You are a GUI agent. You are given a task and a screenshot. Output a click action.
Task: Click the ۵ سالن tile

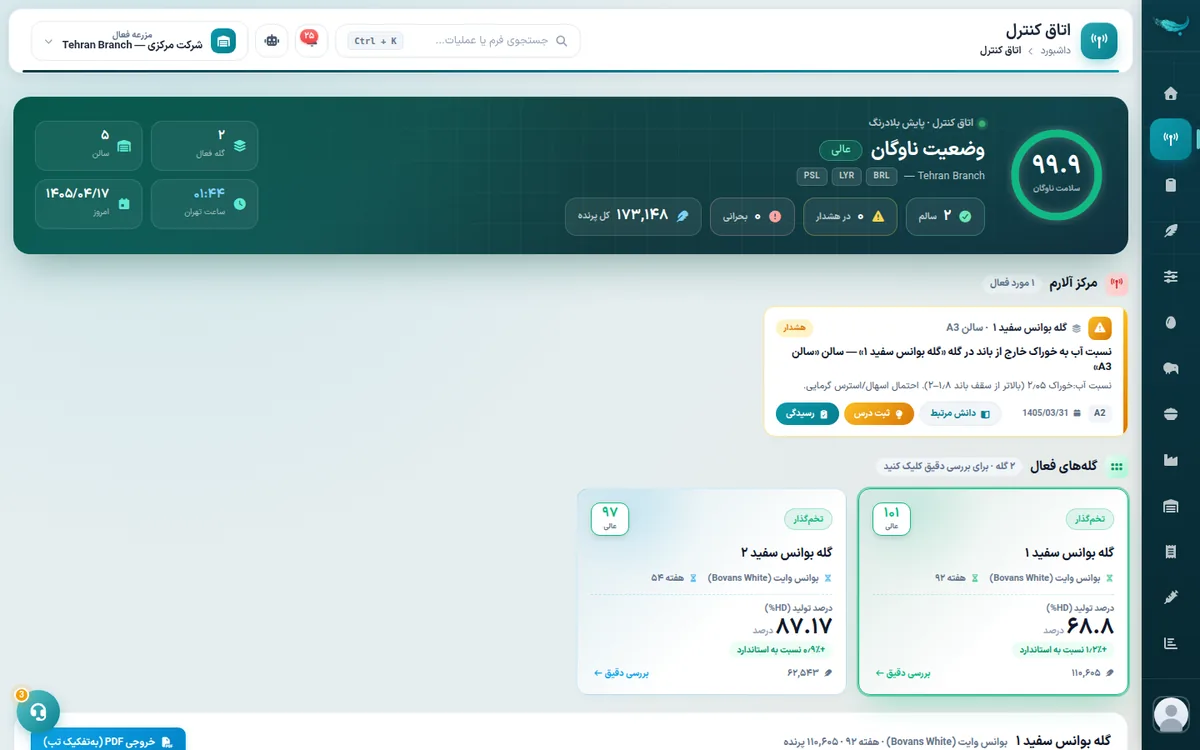[x=88, y=146]
